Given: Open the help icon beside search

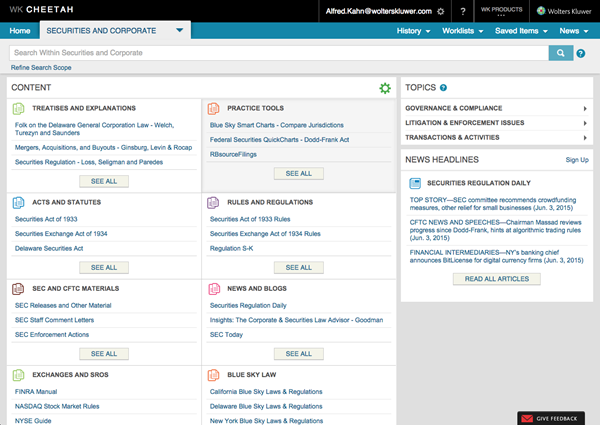Looking at the screenshot, I should coord(581,53).
